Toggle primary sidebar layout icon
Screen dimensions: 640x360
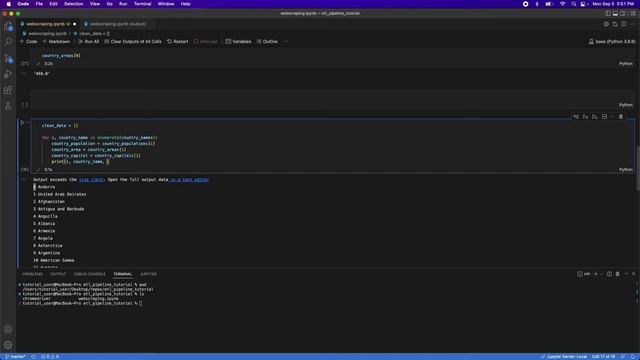(x=608, y=13)
